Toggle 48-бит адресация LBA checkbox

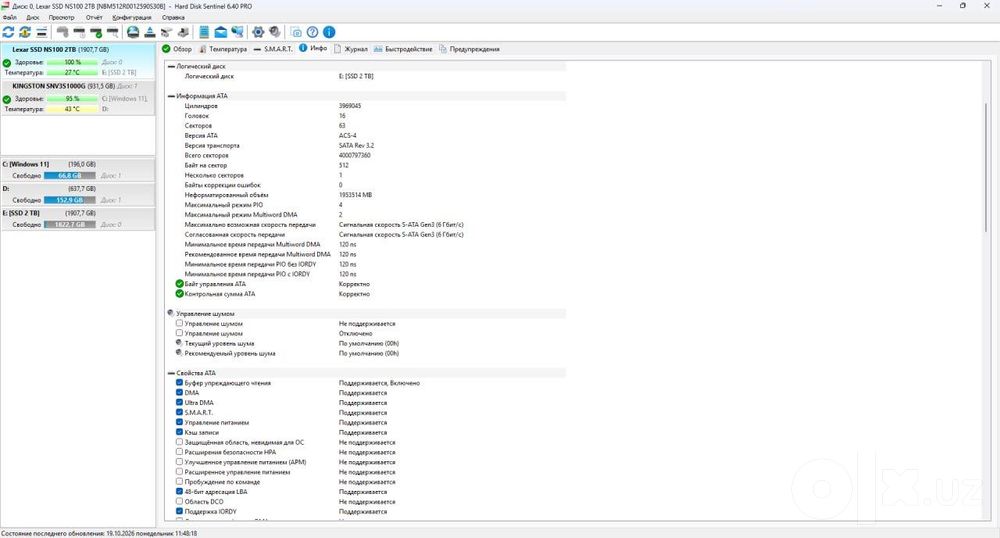(179, 491)
